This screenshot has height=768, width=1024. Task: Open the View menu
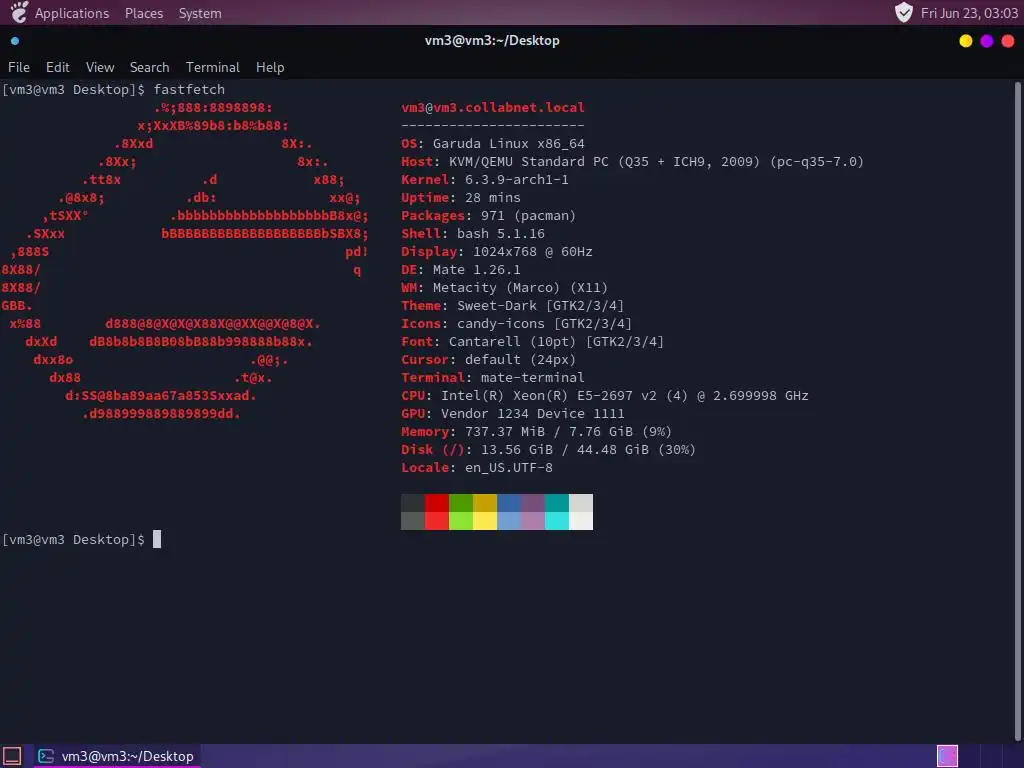coord(100,67)
